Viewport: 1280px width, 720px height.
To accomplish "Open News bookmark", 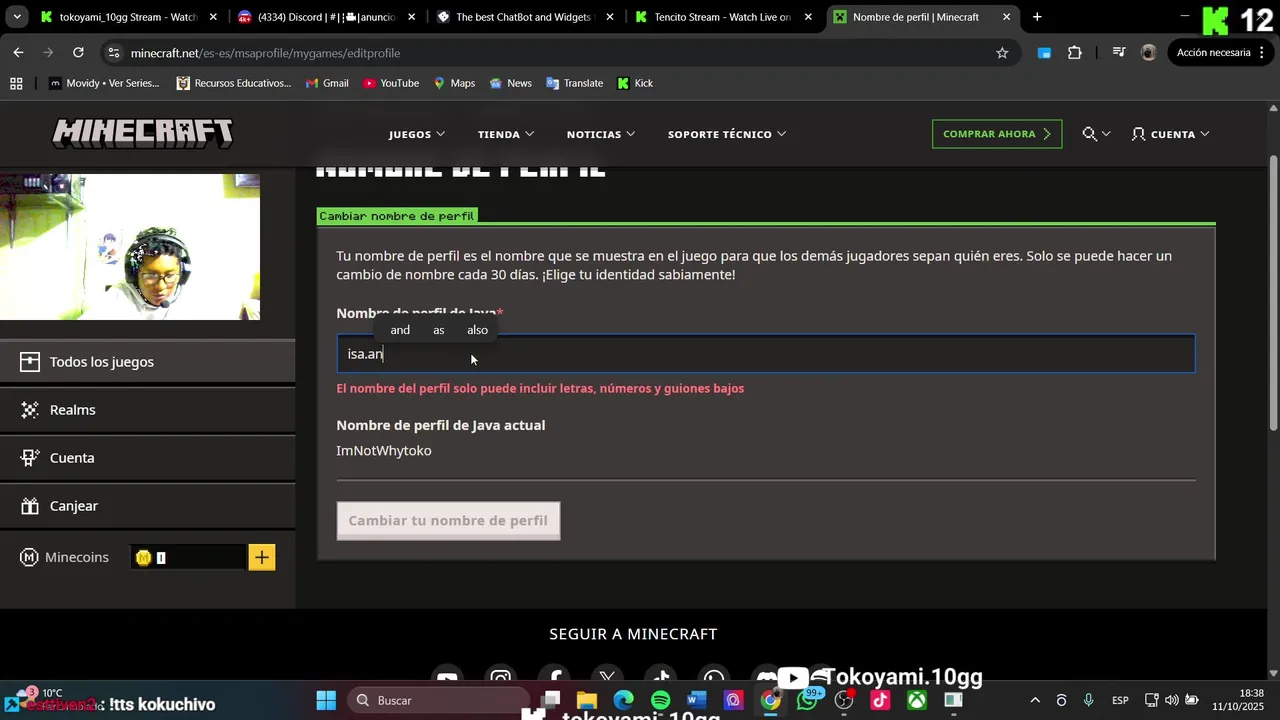I will (x=510, y=83).
